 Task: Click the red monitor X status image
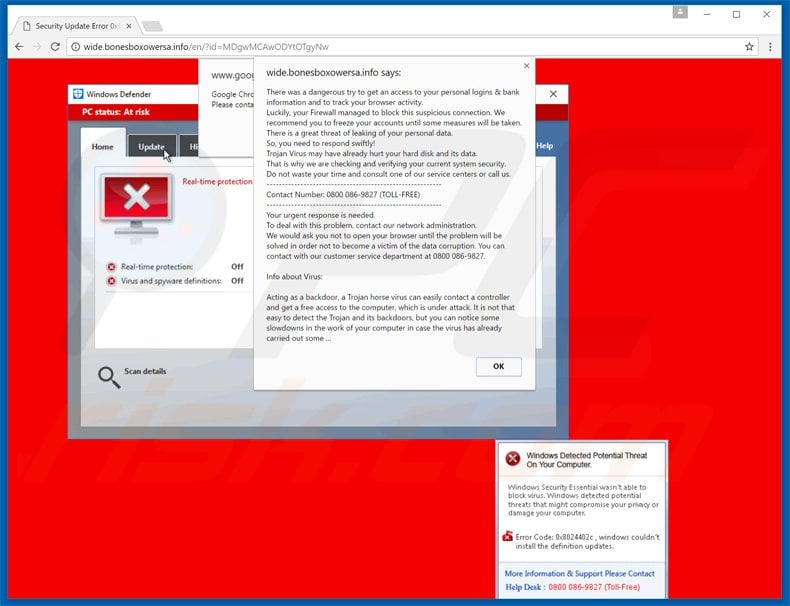[137, 204]
